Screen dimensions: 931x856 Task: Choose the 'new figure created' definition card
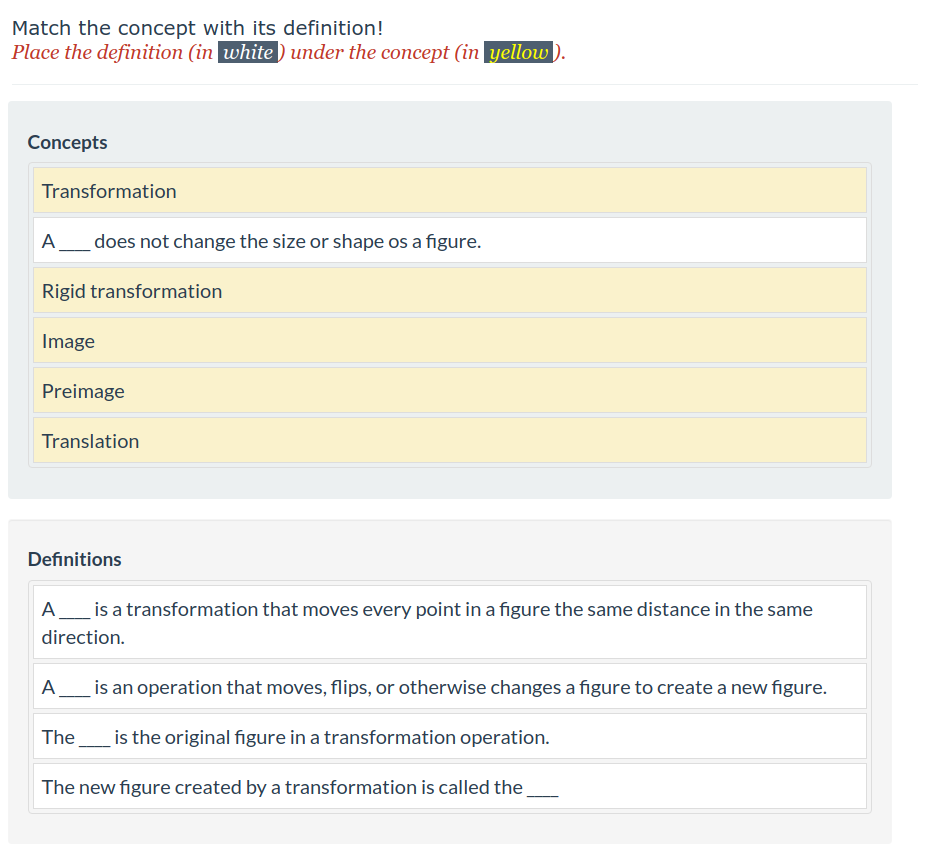click(449, 787)
